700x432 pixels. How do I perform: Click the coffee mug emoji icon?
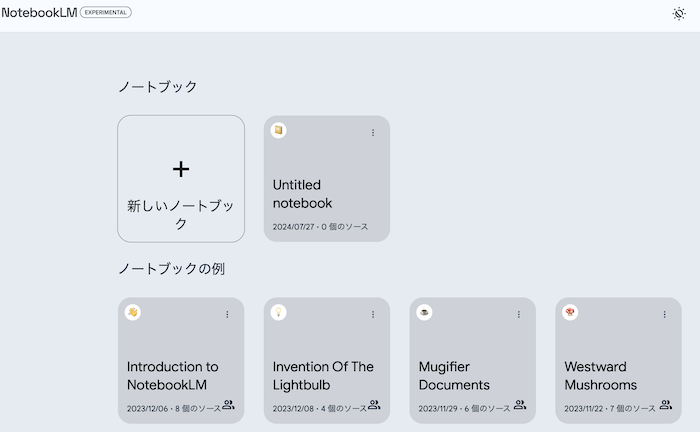coord(425,313)
